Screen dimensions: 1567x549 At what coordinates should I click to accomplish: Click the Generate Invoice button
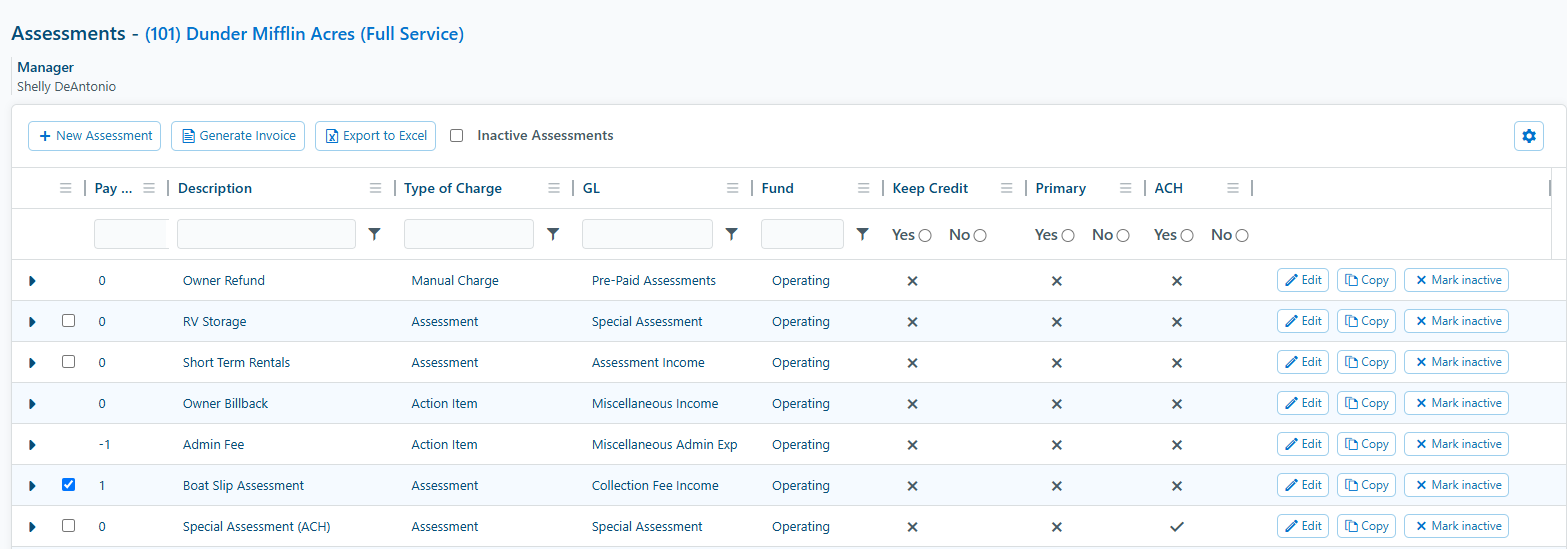click(239, 136)
